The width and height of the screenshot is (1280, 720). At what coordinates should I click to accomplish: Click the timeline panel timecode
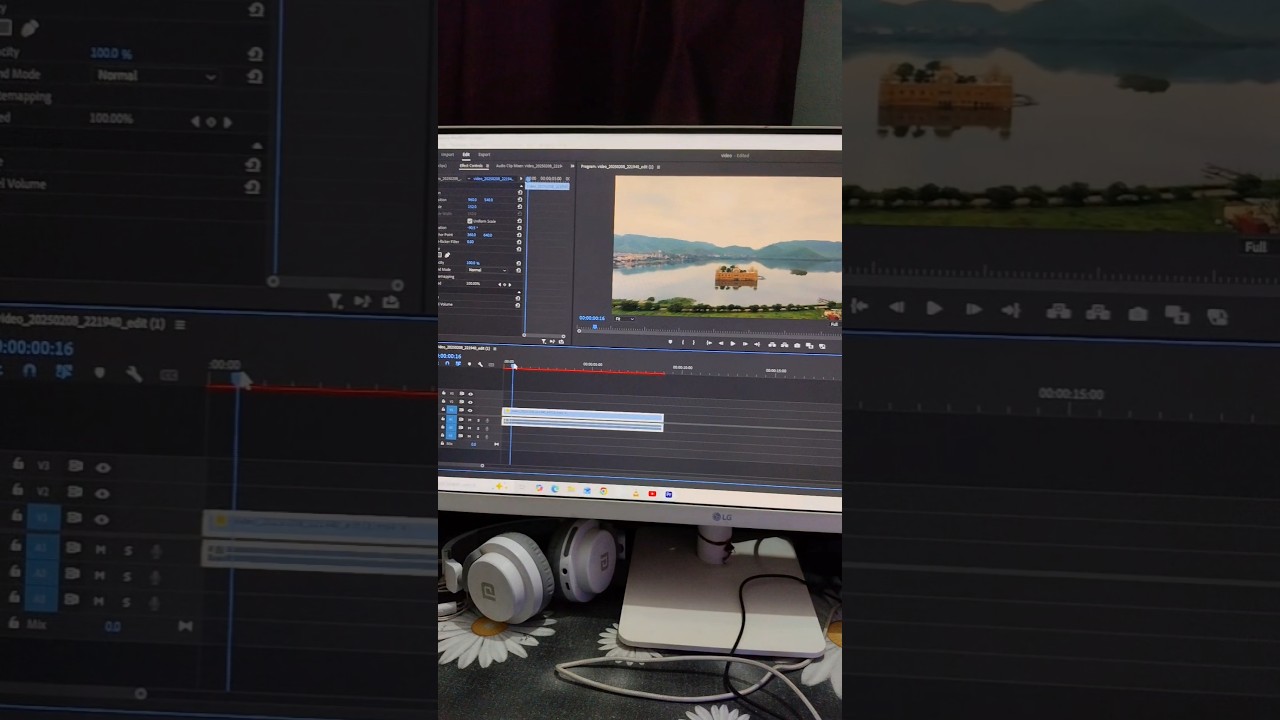[x=449, y=356]
